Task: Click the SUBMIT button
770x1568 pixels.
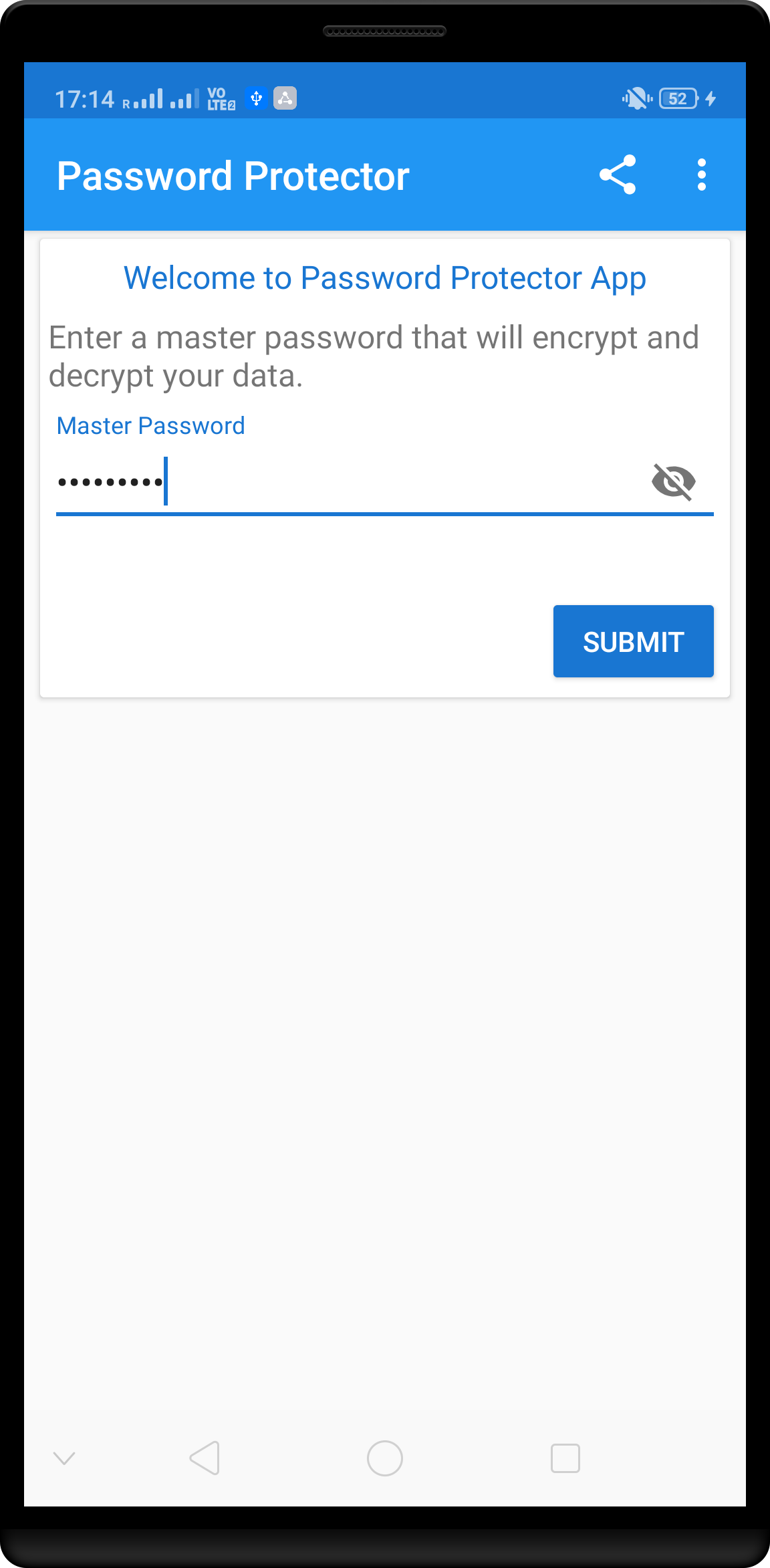Action: click(x=633, y=641)
